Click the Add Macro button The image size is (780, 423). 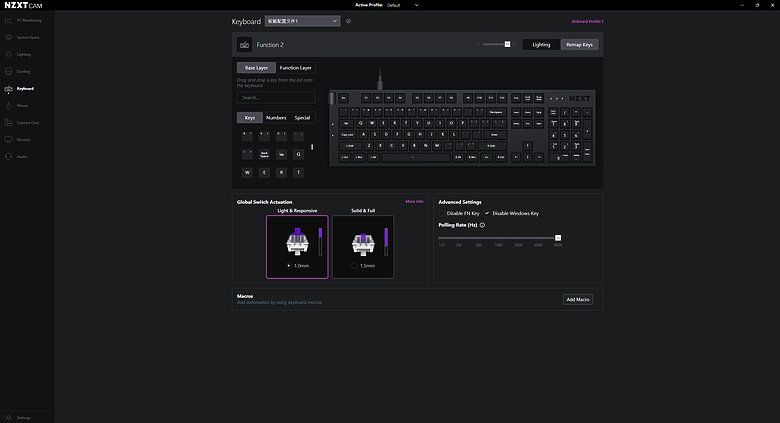click(578, 300)
